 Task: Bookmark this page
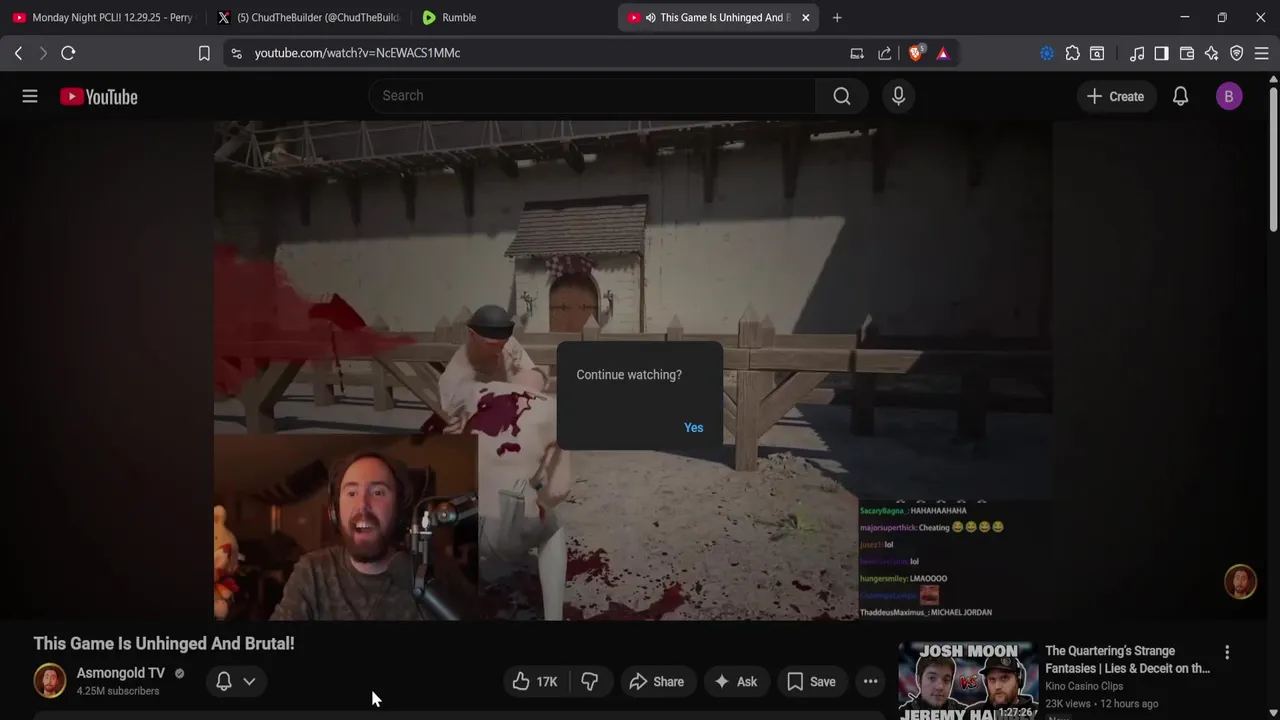(x=204, y=53)
